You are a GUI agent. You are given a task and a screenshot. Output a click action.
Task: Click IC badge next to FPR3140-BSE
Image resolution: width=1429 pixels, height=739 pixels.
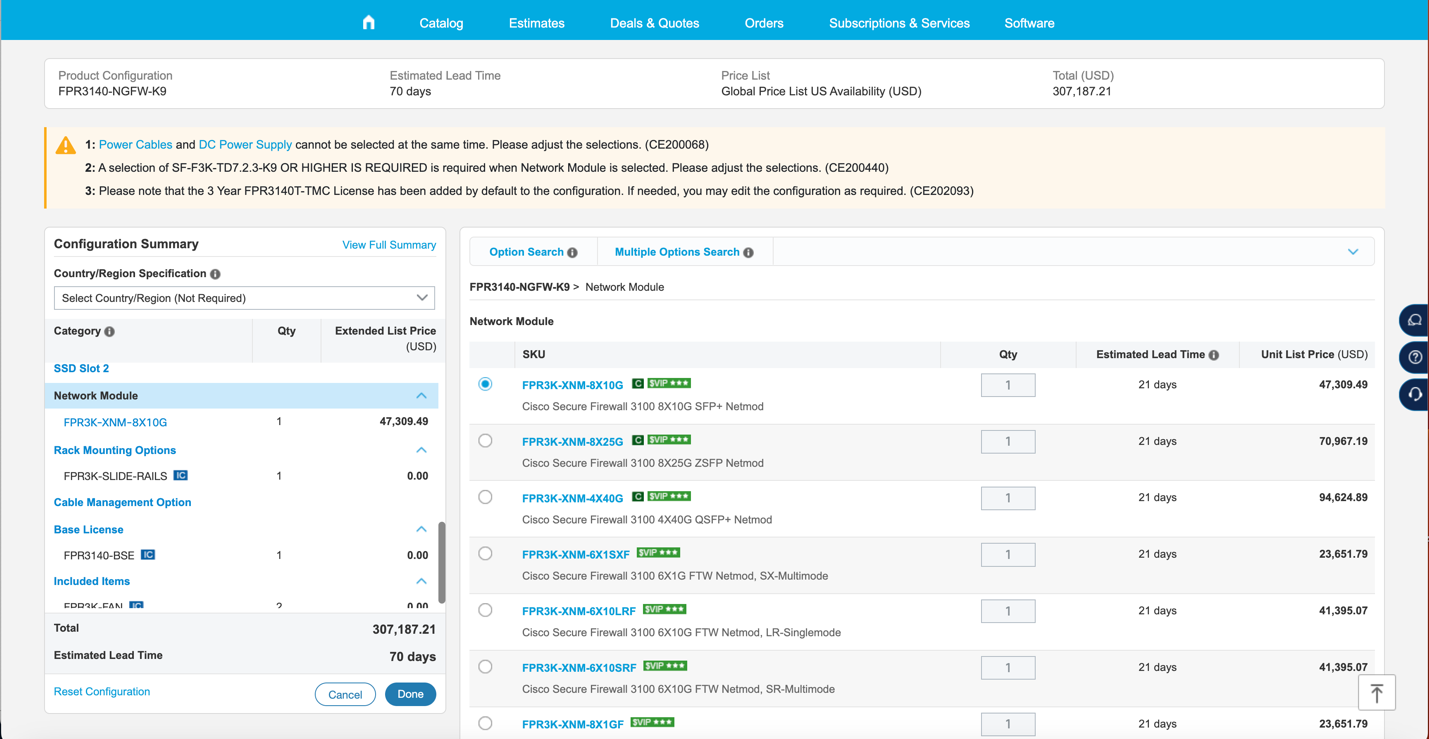(148, 555)
